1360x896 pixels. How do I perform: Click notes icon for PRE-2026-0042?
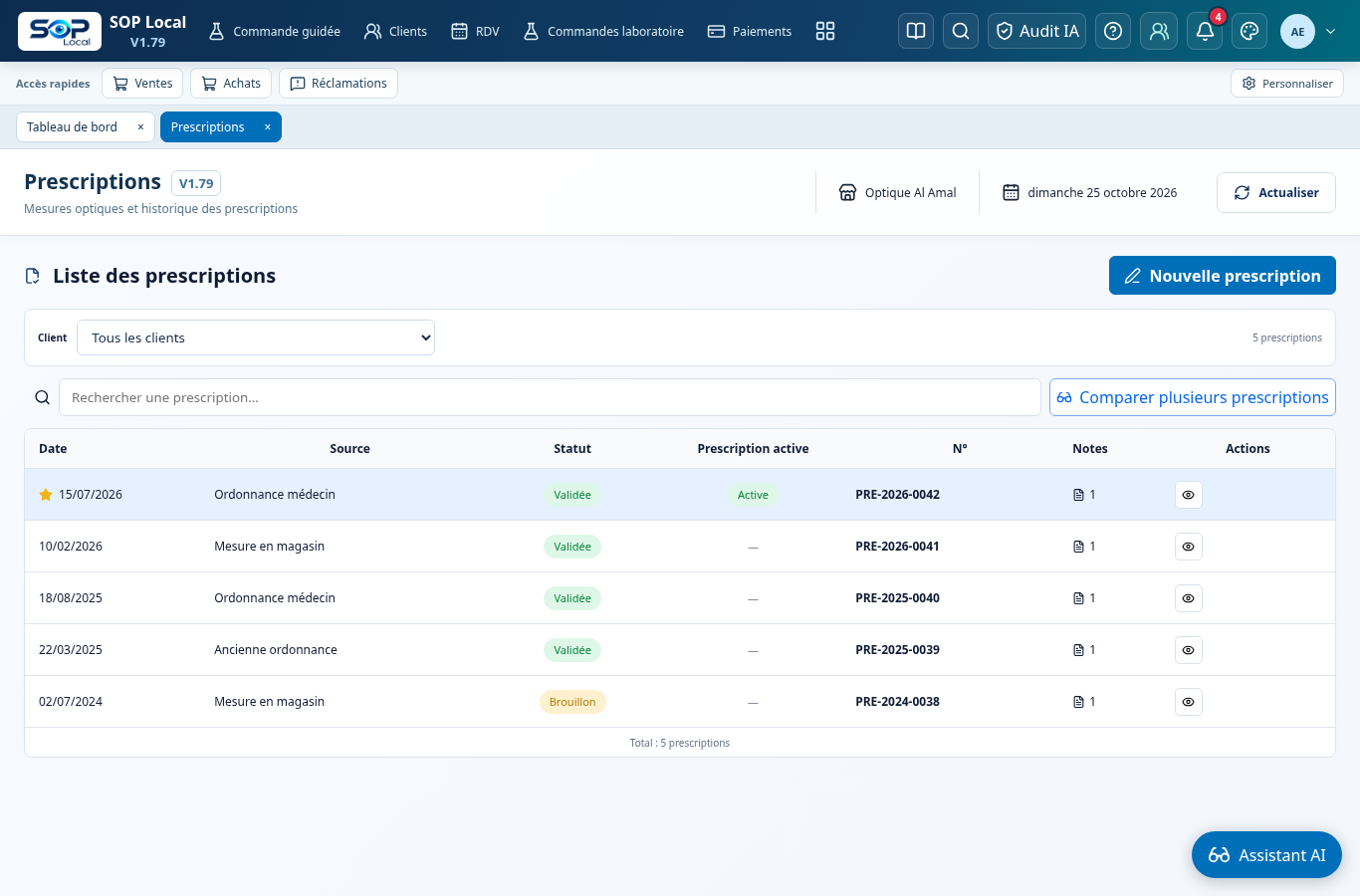click(x=1078, y=495)
